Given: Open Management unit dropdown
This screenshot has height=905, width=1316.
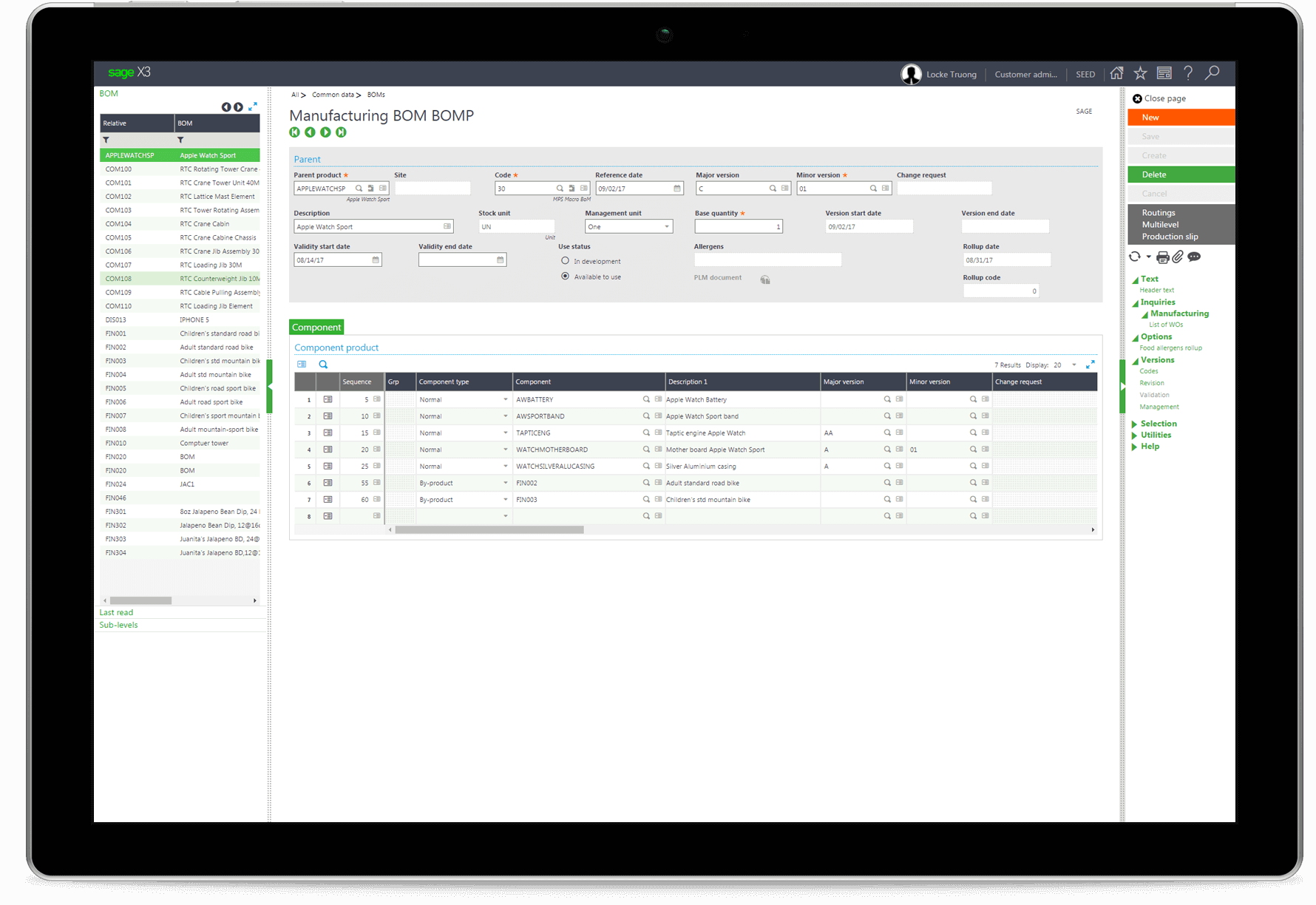Looking at the screenshot, I should click(667, 227).
